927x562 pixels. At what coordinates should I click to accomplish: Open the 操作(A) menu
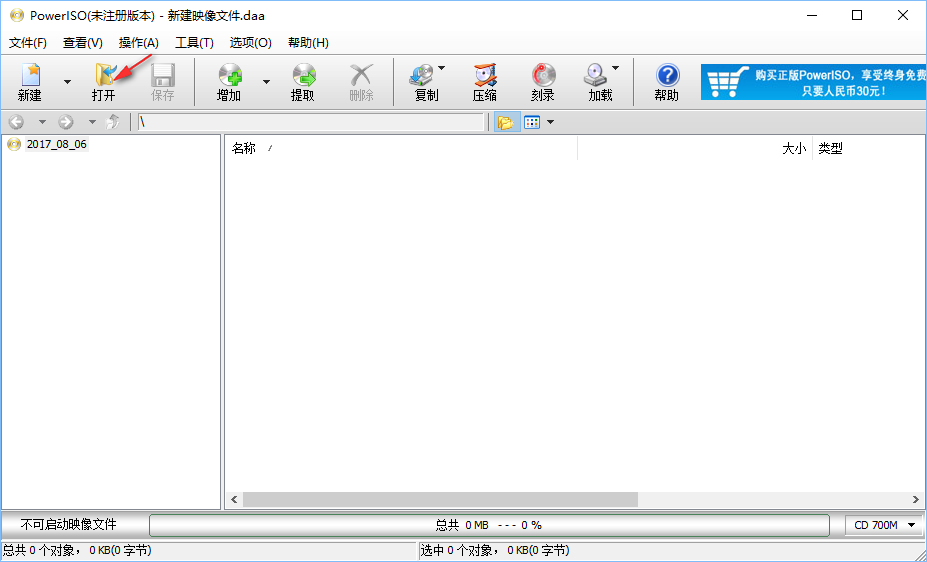[x=138, y=43]
